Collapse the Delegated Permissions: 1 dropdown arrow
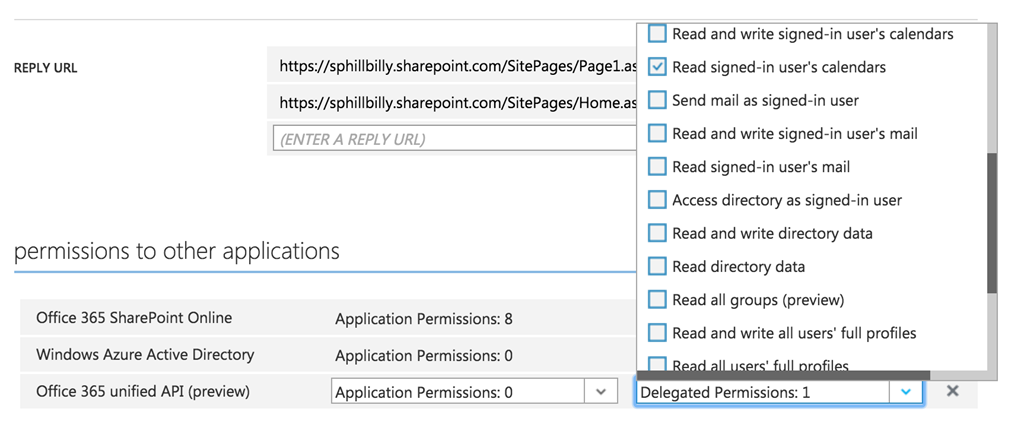This screenshot has width=1024, height=437. [x=906, y=392]
